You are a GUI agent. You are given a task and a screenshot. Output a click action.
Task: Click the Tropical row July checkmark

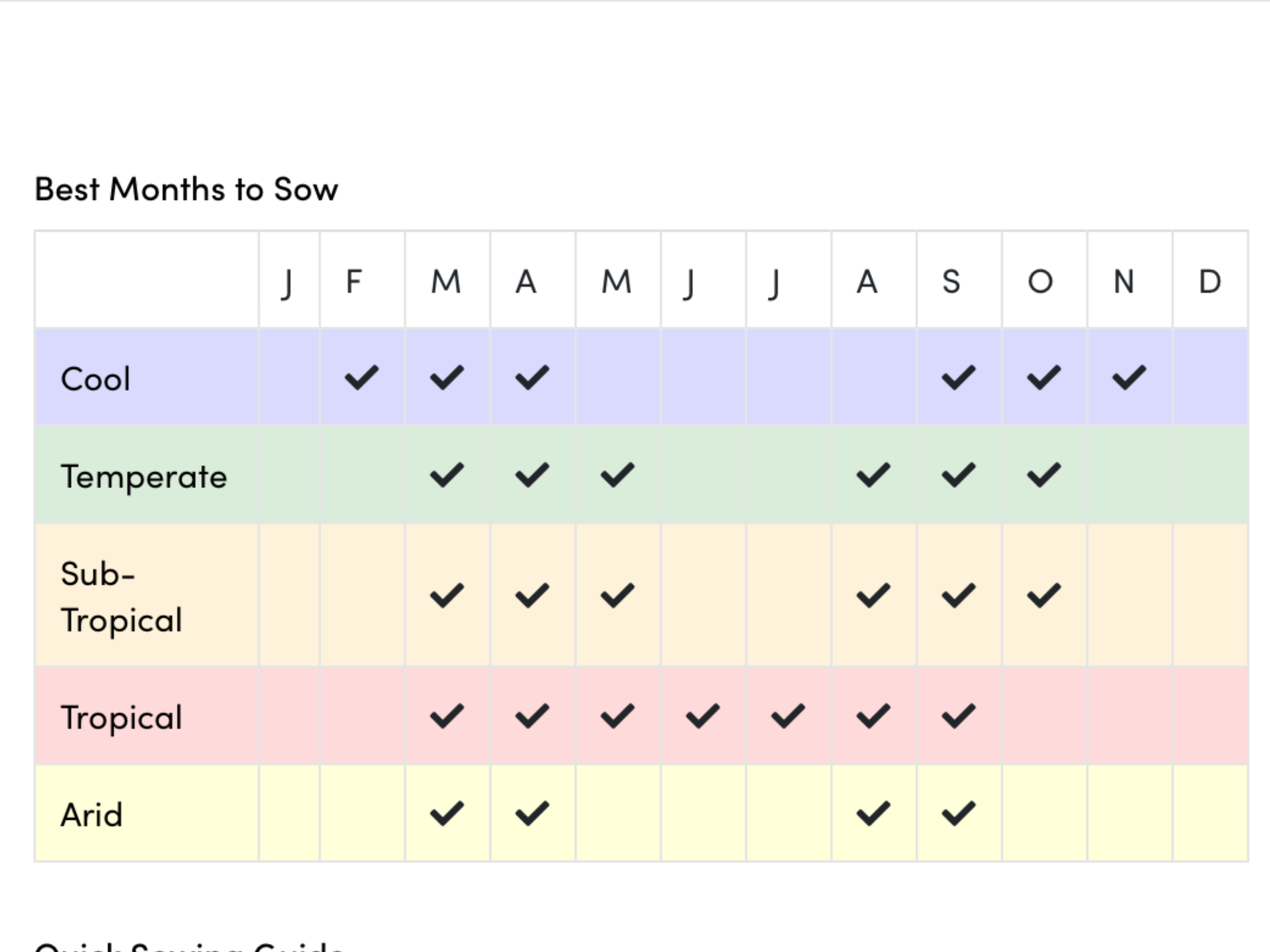788,716
